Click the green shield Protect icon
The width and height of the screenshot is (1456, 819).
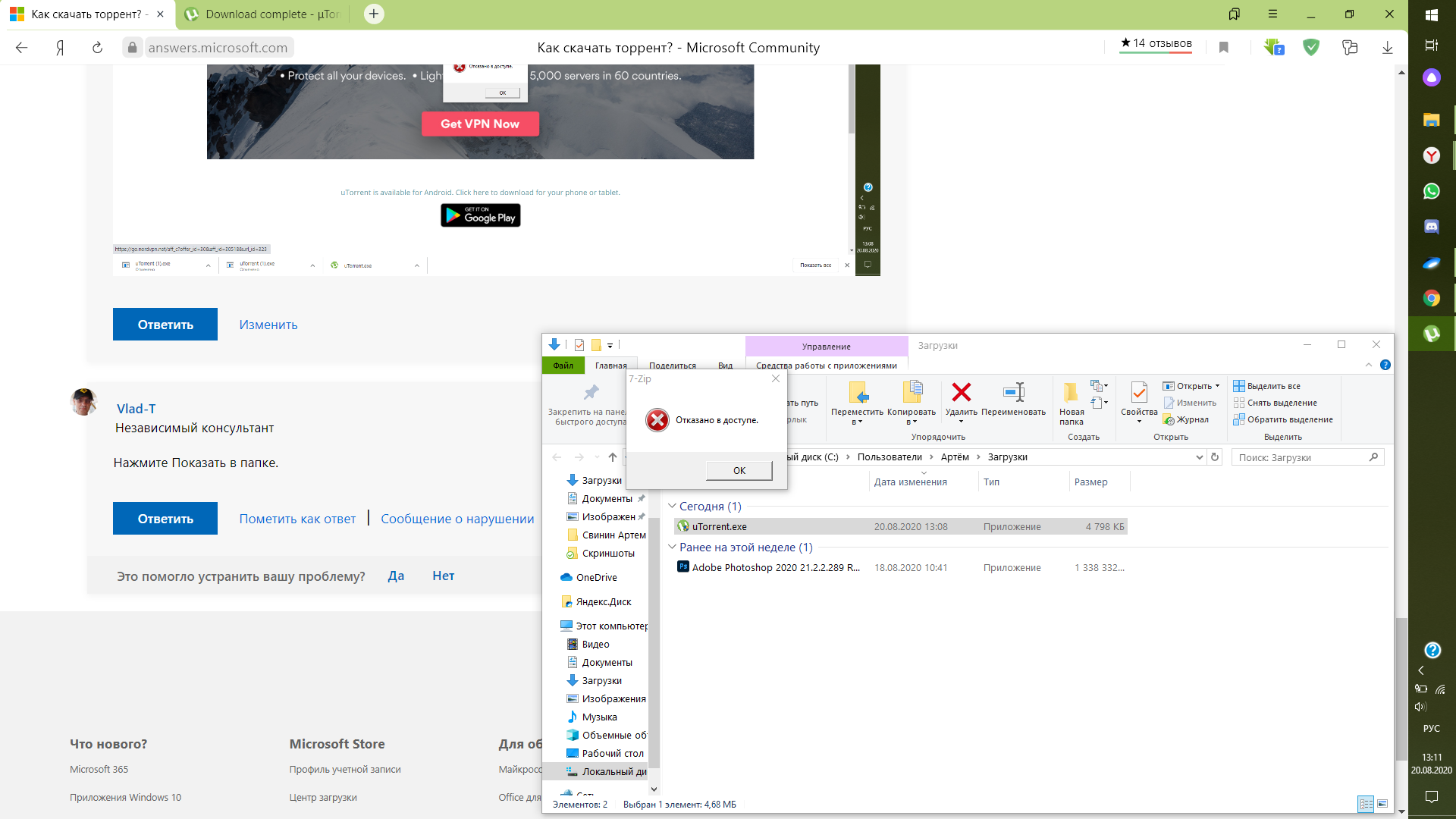pyautogui.click(x=1311, y=48)
